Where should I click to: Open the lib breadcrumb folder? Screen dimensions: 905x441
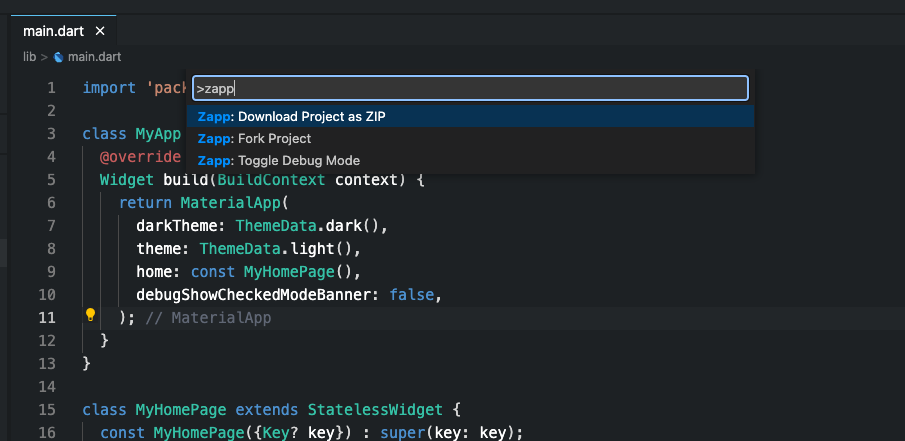(29, 57)
